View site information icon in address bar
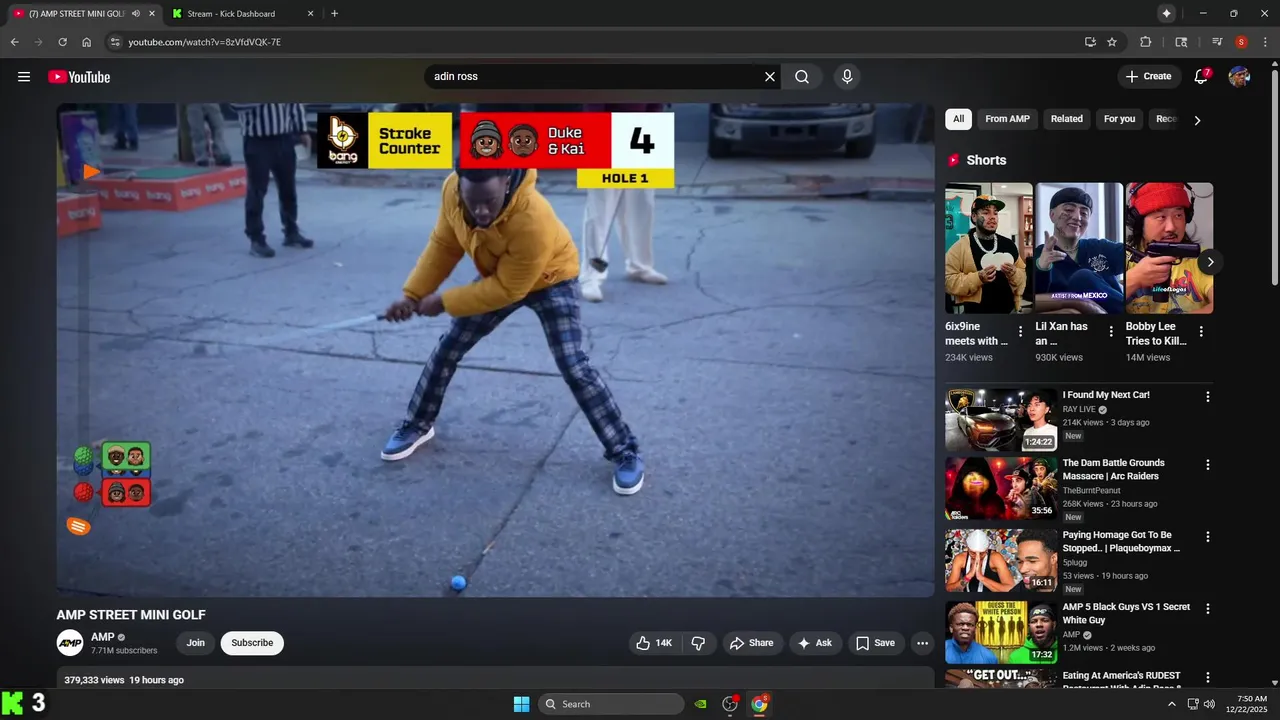The height and width of the screenshot is (720, 1280). [x=115, y=42]
